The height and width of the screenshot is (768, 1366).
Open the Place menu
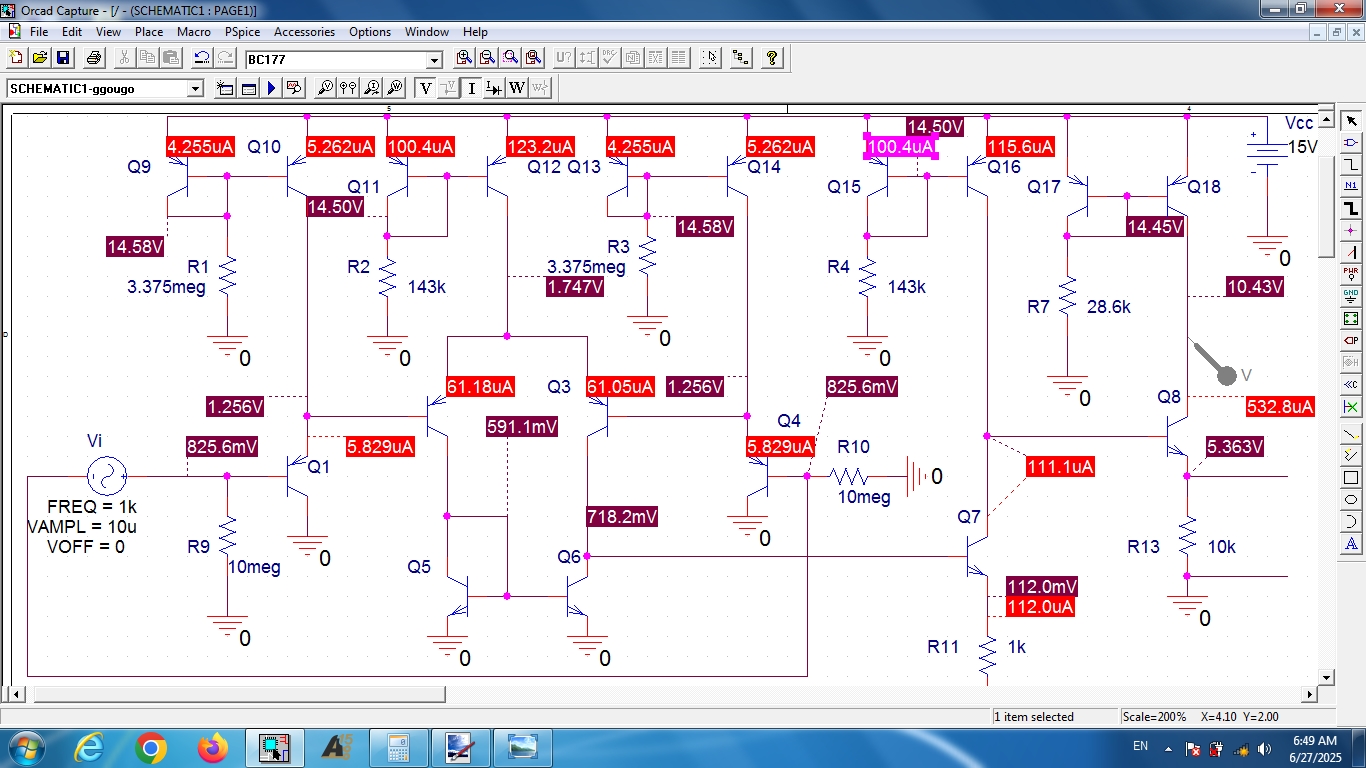coord(149,32)
